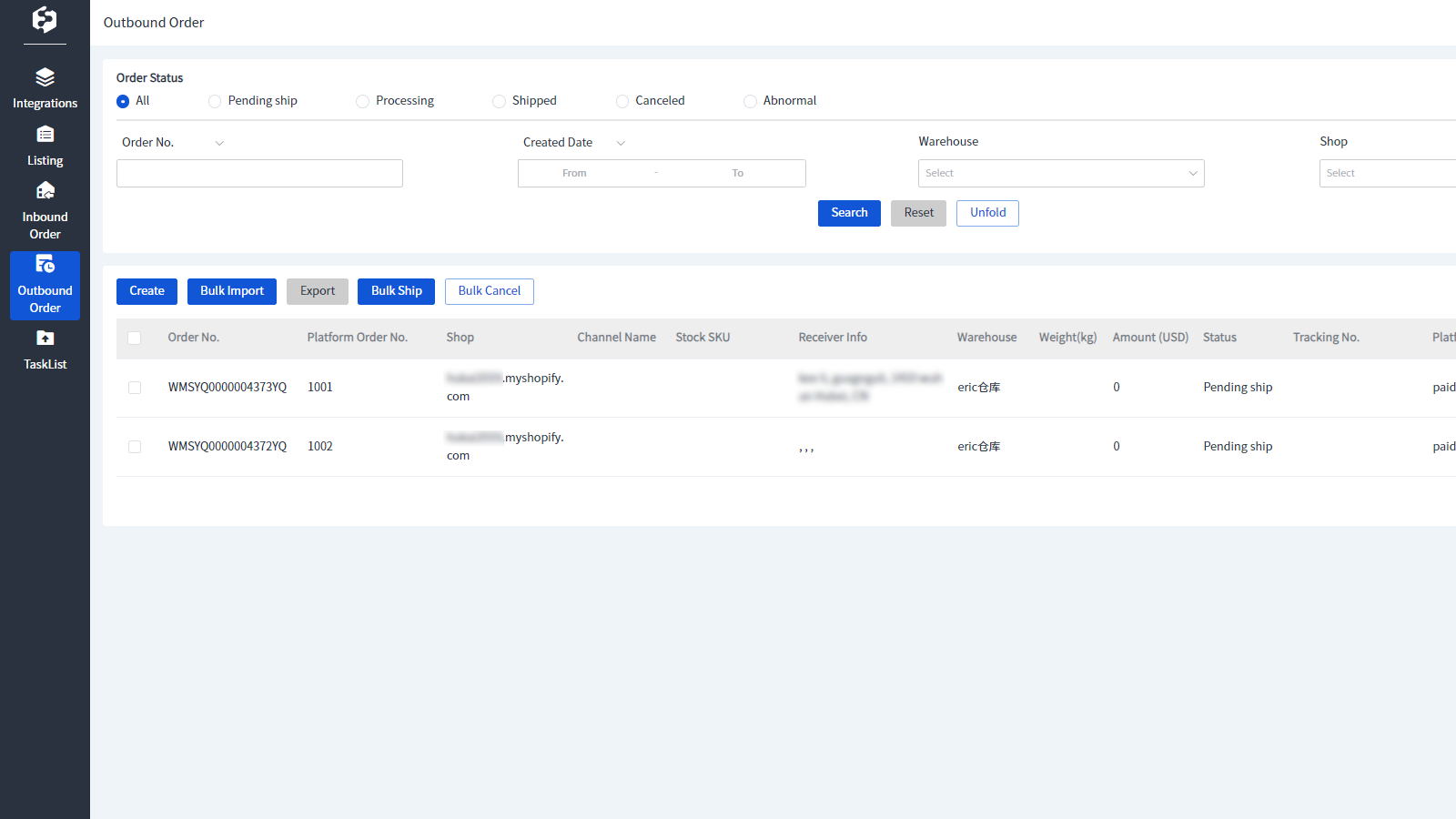1456x819 pixels.
Task: Tick checkbox for order WMSYQ0000004373YQ
Action: (135, 388)
